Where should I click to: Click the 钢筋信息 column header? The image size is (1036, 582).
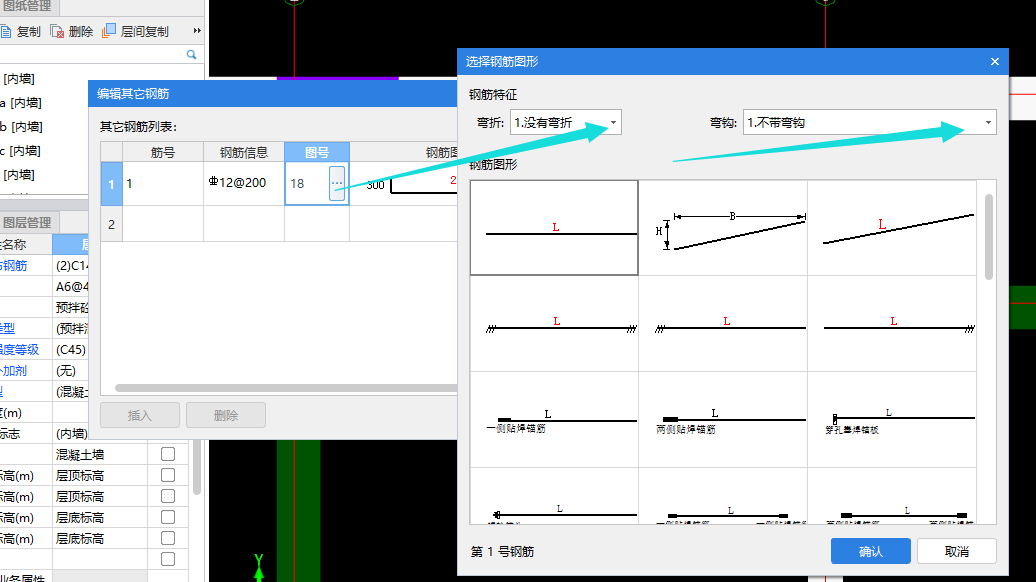244,152
